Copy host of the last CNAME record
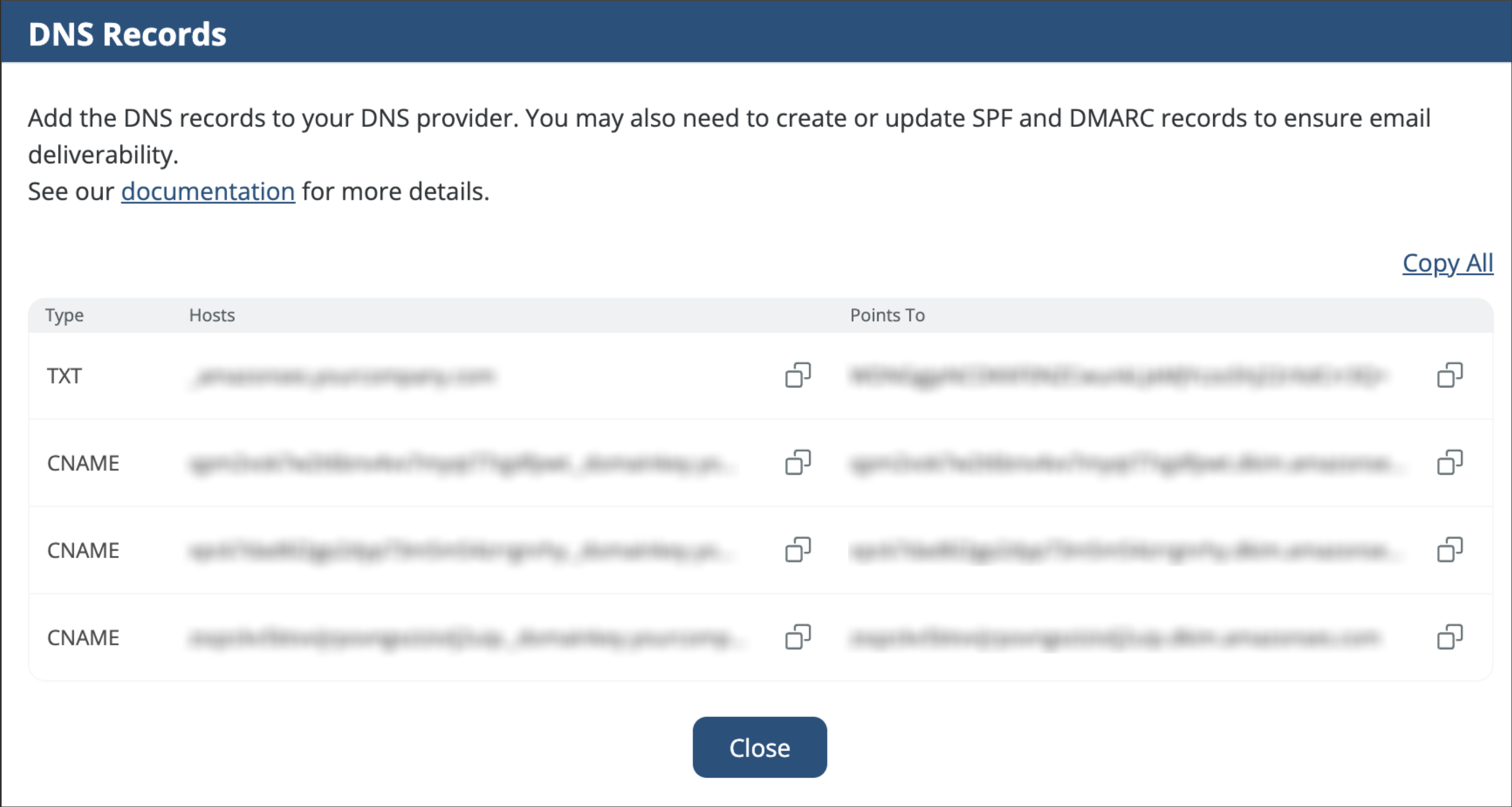The width and height of the screenshot is (1512, 807). point(798,637)
